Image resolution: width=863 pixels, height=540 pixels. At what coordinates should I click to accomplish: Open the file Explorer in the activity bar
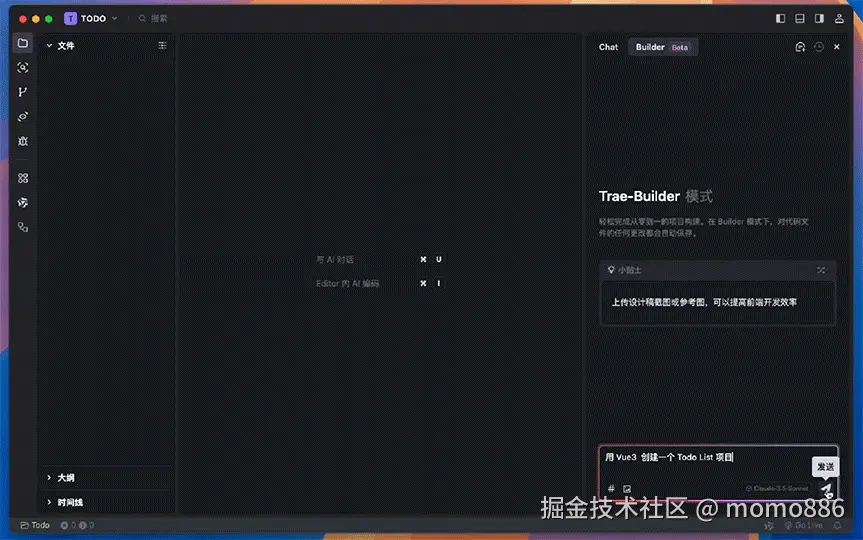tap(23, 43)
